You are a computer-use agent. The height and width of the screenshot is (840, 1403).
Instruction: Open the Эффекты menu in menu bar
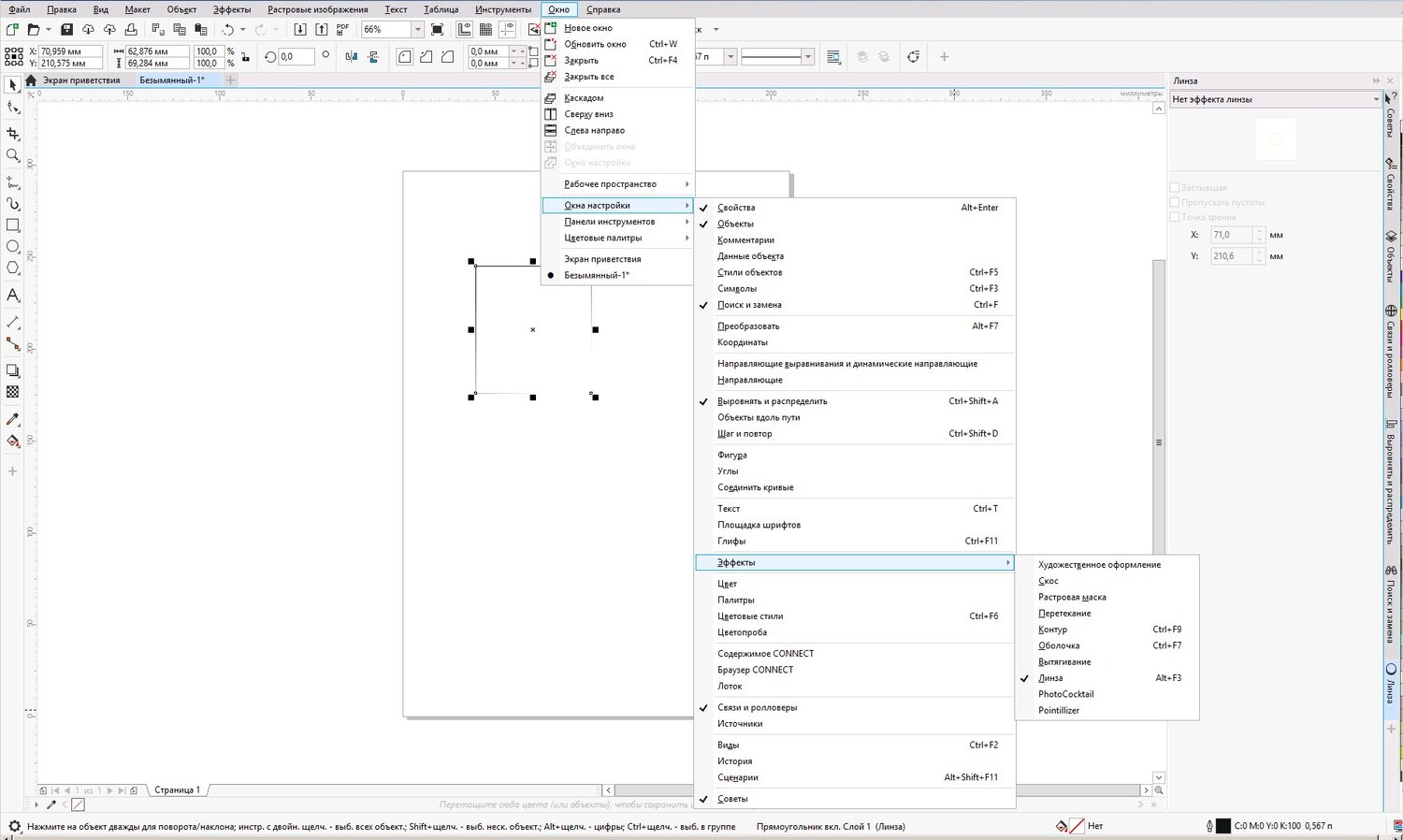click(x=231, y=9)
